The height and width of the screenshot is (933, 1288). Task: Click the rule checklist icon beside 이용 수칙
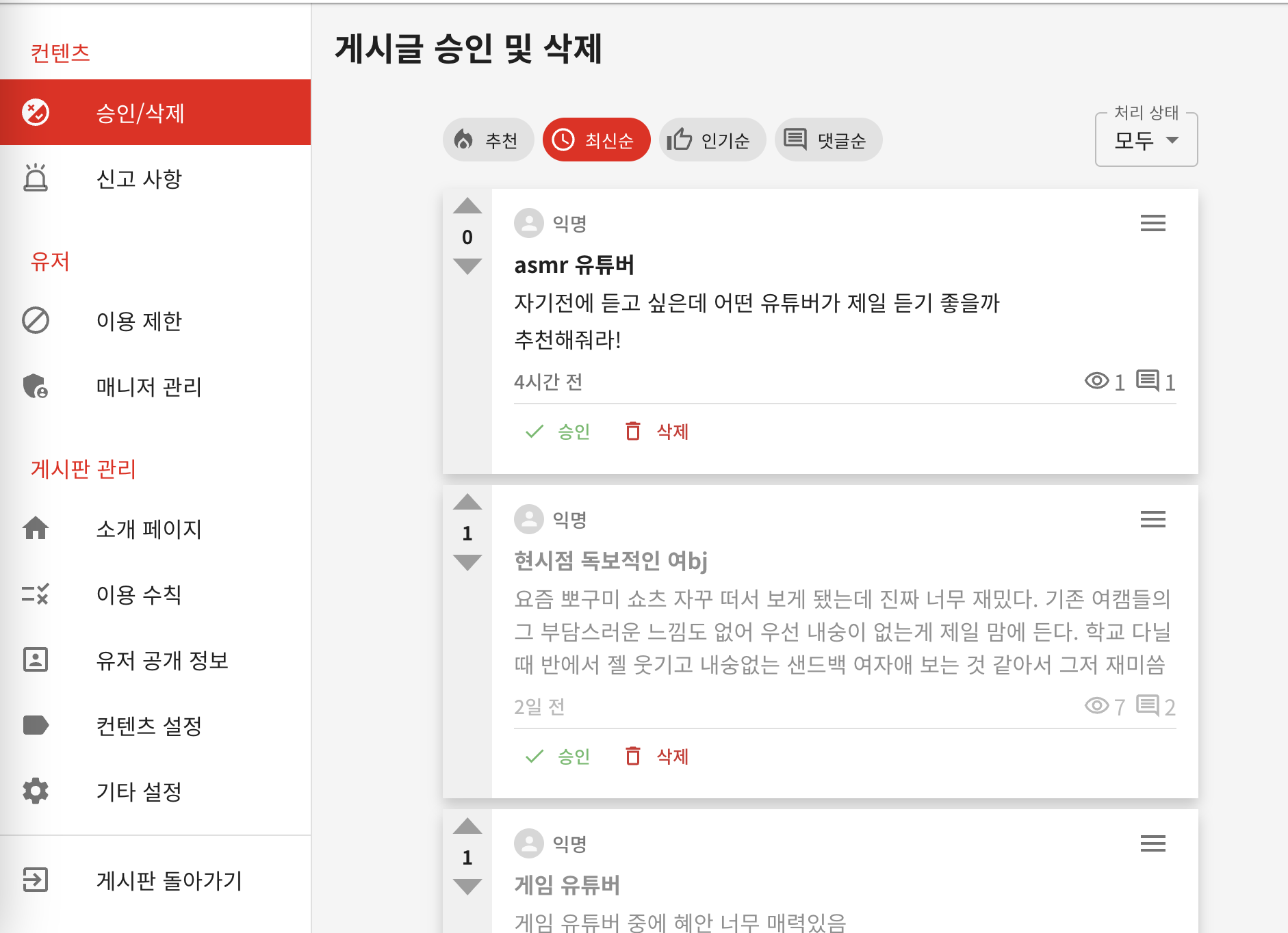[x=36, y=594]
